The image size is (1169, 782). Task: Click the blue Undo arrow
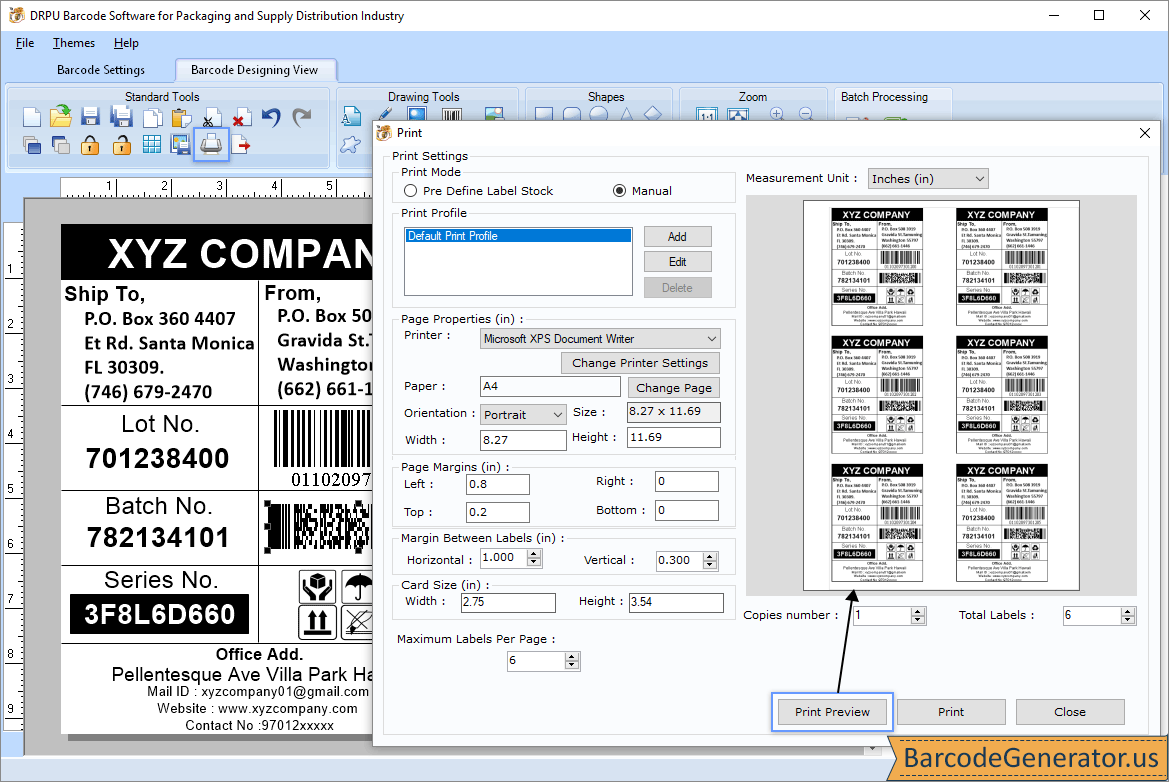click(271, 117)
